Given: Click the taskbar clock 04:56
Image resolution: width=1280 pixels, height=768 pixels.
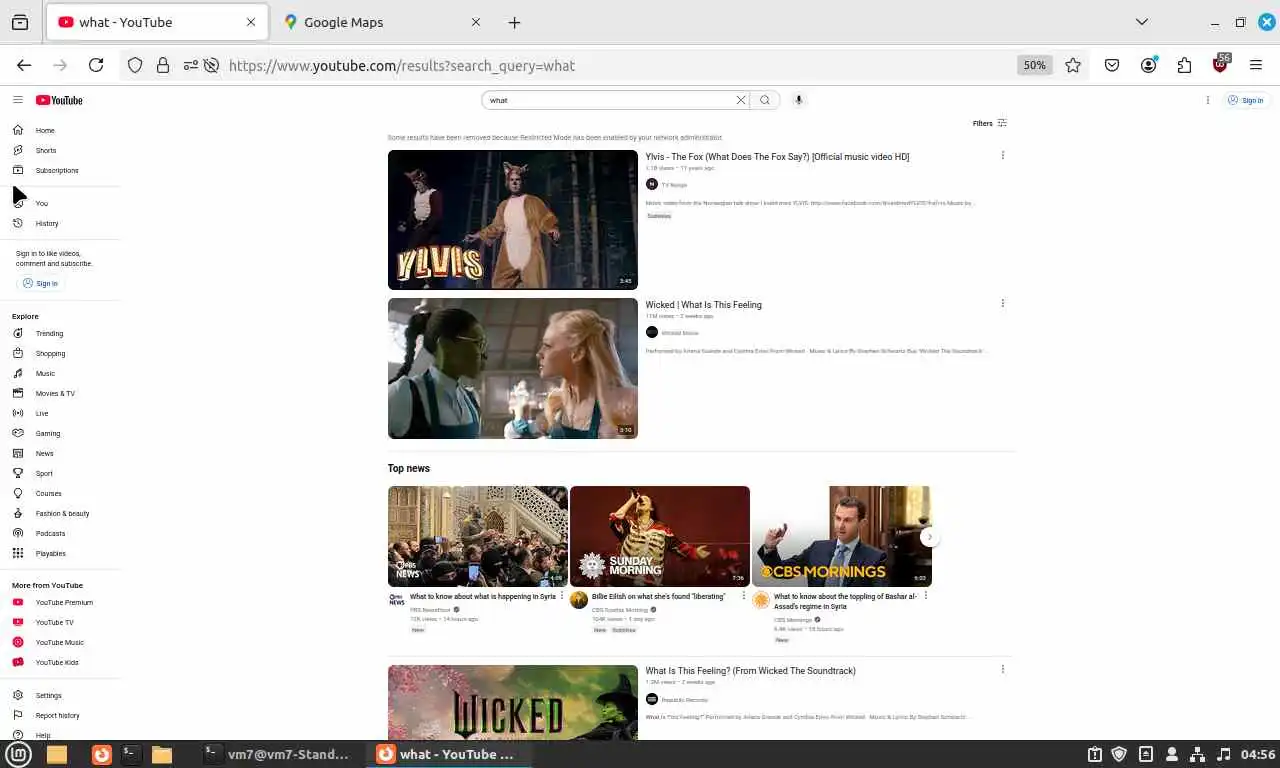Looking at the screenshot, I should point(1258,754).
